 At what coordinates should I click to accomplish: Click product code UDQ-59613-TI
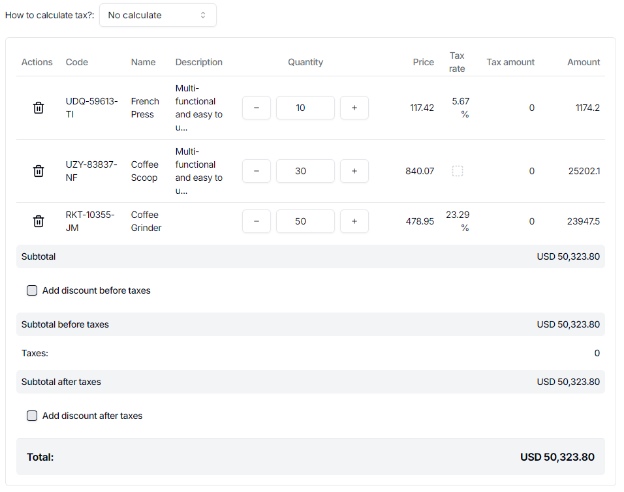[x=91, y=108]
